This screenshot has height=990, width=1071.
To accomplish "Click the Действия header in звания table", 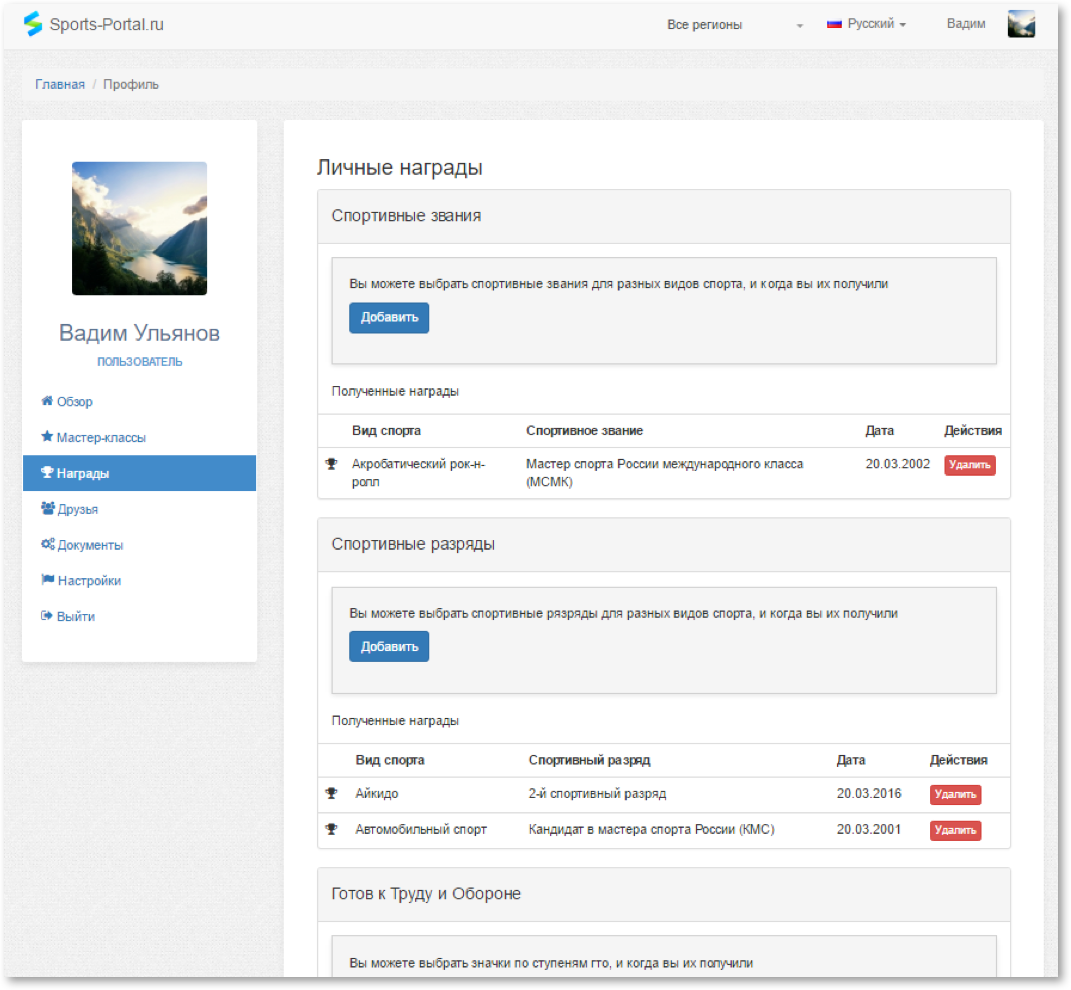I will tap(973, 430).
